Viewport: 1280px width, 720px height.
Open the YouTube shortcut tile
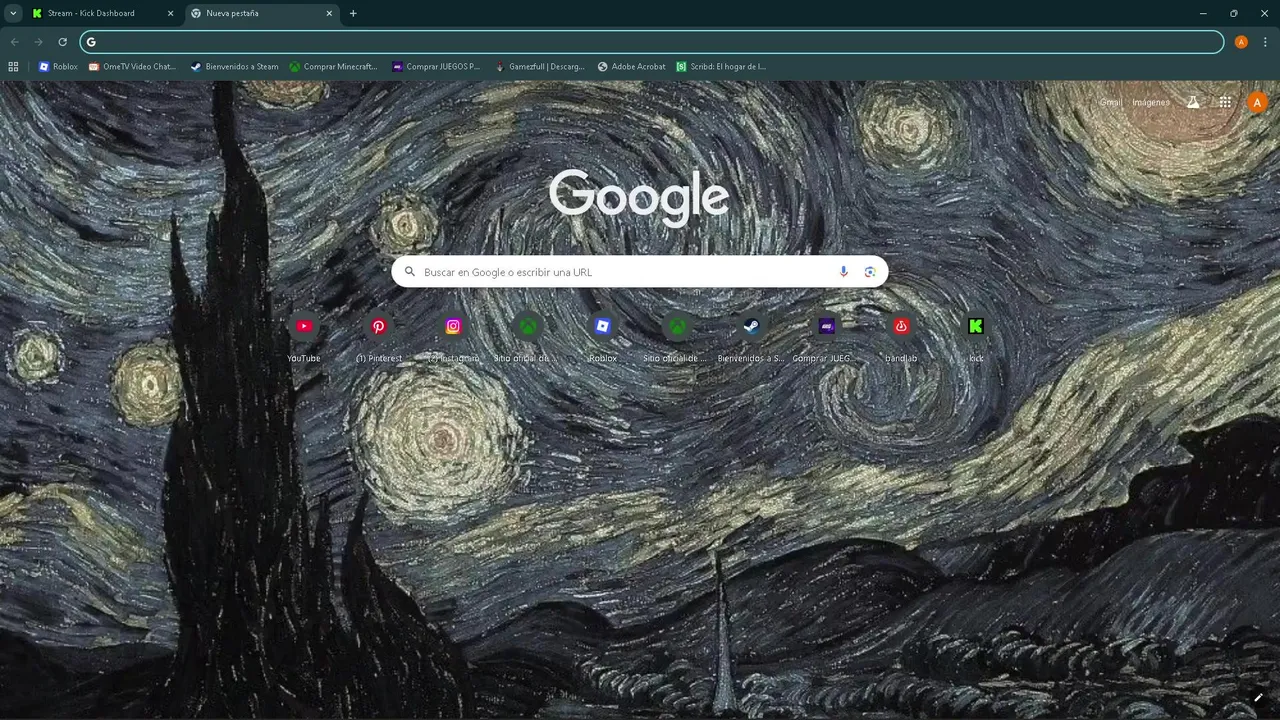click(x=304, y=336)
